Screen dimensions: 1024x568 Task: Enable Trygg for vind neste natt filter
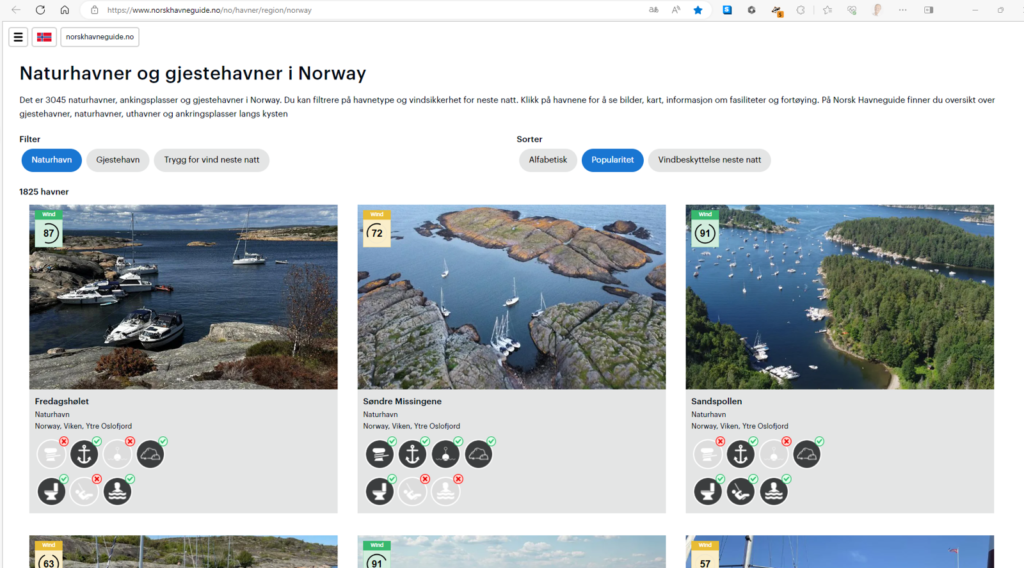pos(211,160)
